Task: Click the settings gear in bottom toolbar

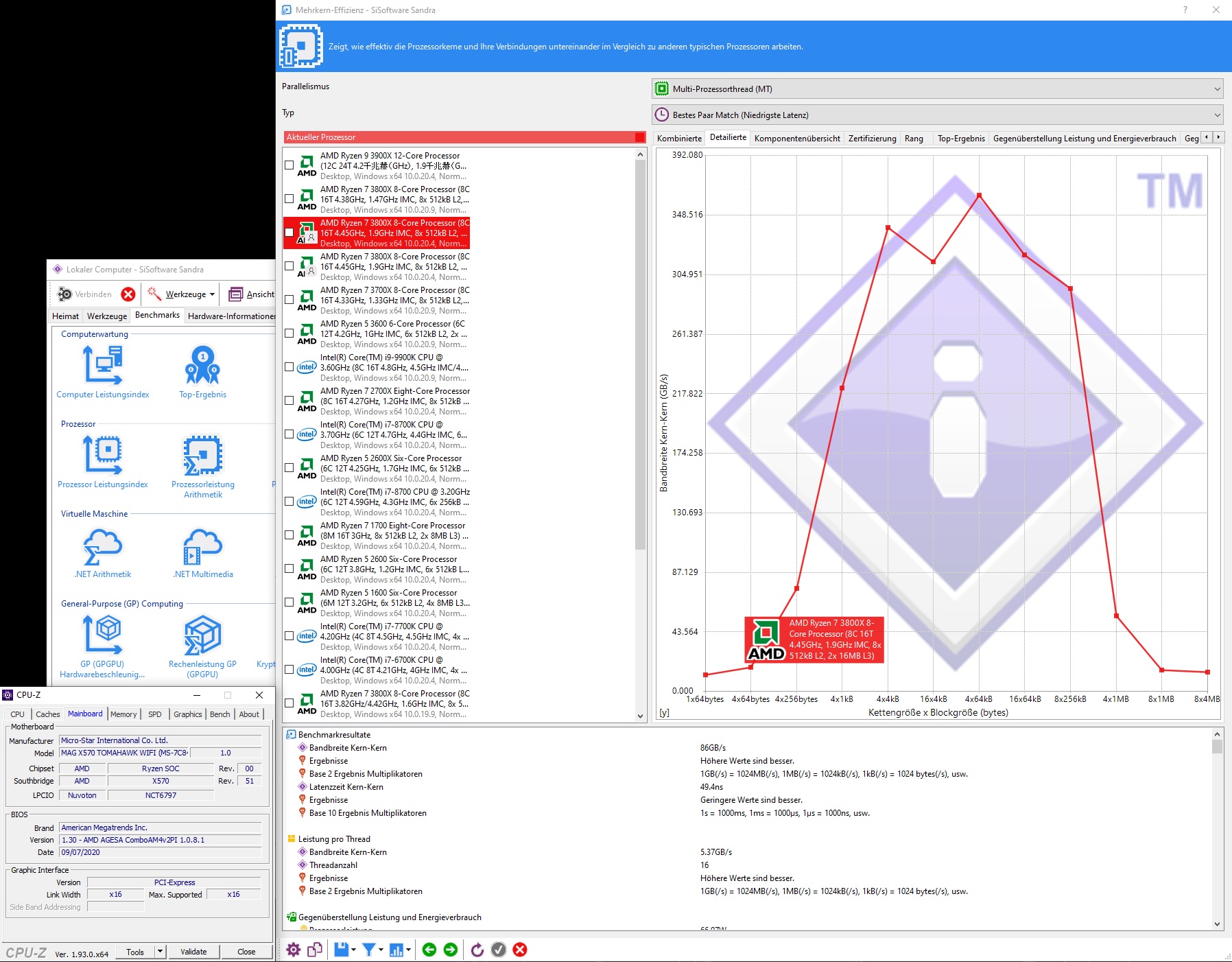Action: 294,950
